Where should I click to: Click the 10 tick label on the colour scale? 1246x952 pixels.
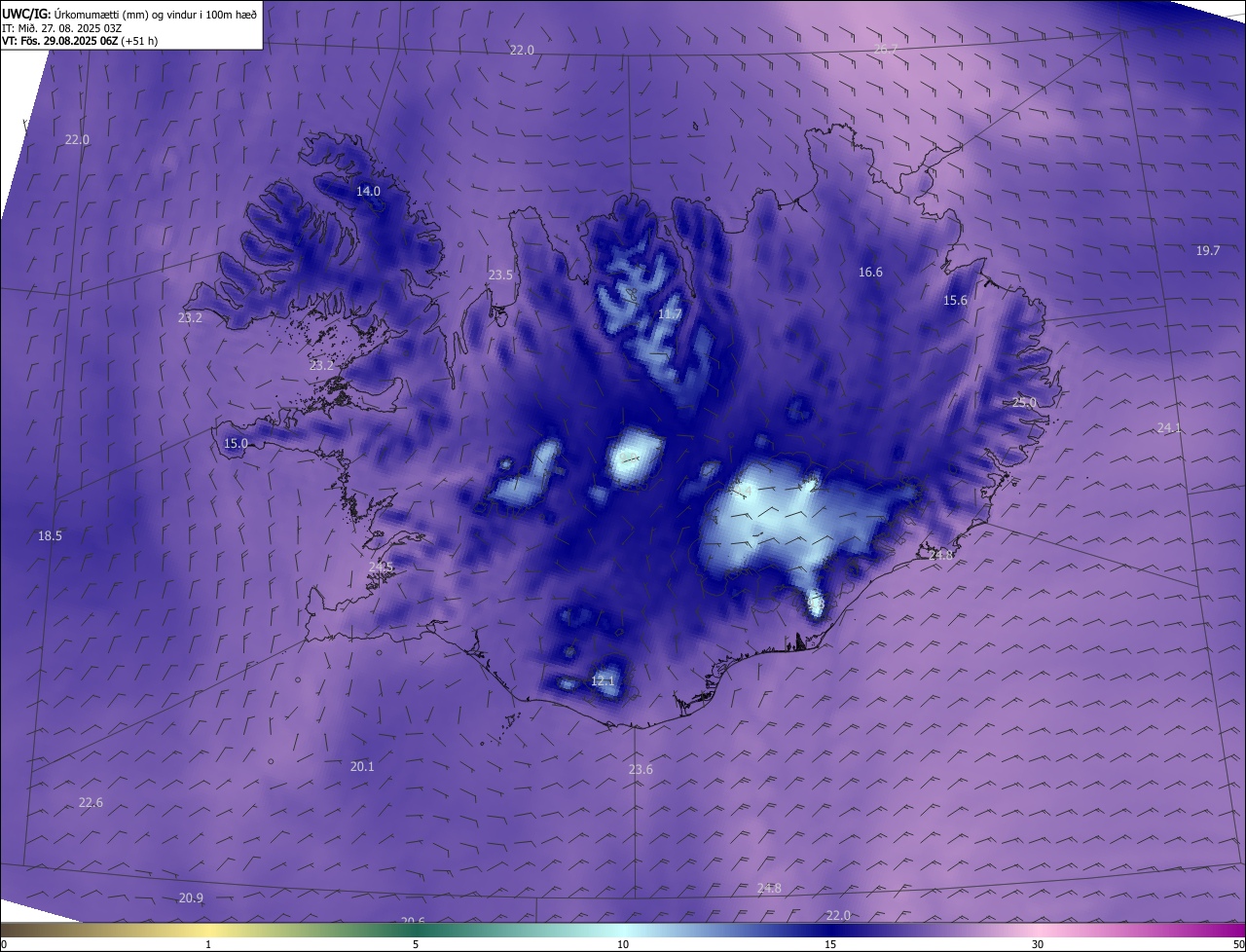pyautogui.click(x=623, y=944)
